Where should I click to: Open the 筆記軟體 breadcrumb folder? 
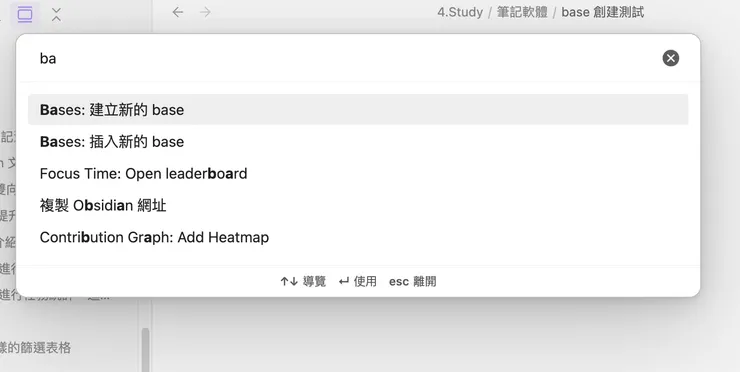tap(522, 12)
